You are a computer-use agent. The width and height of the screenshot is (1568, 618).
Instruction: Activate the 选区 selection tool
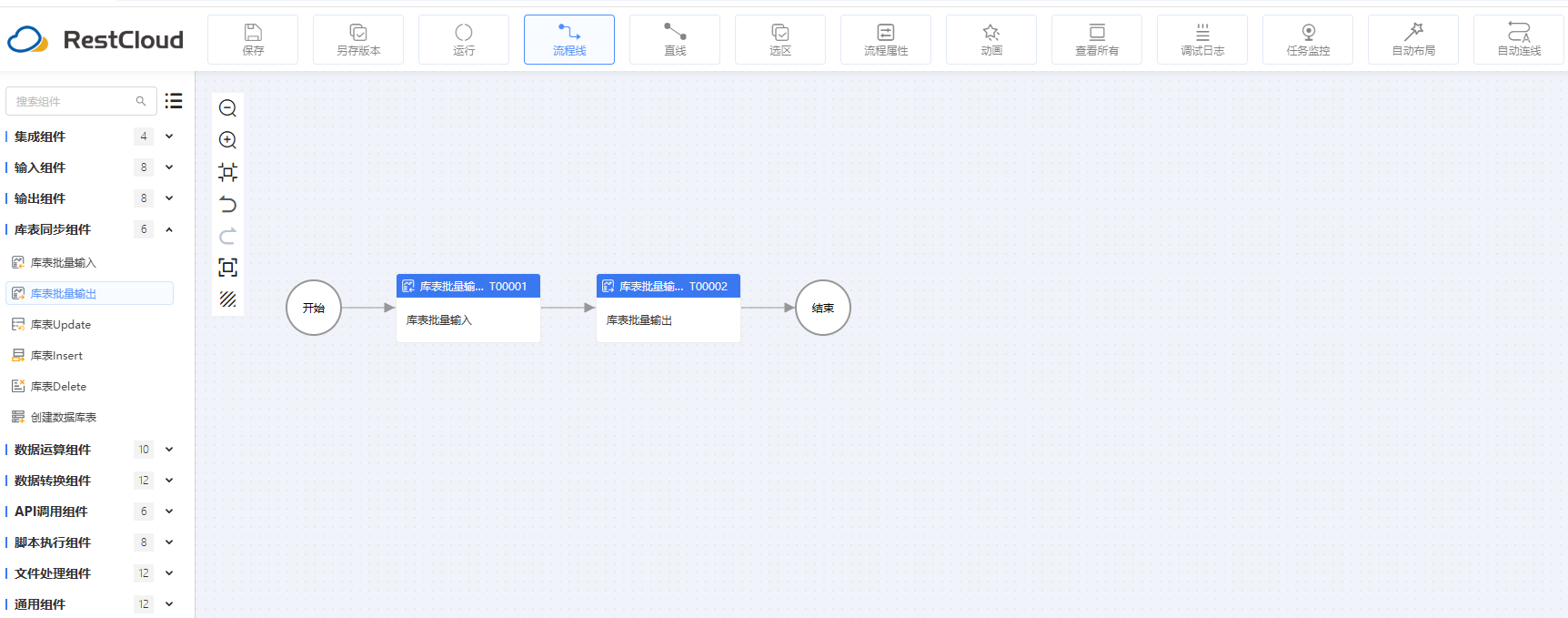point(780,39)
